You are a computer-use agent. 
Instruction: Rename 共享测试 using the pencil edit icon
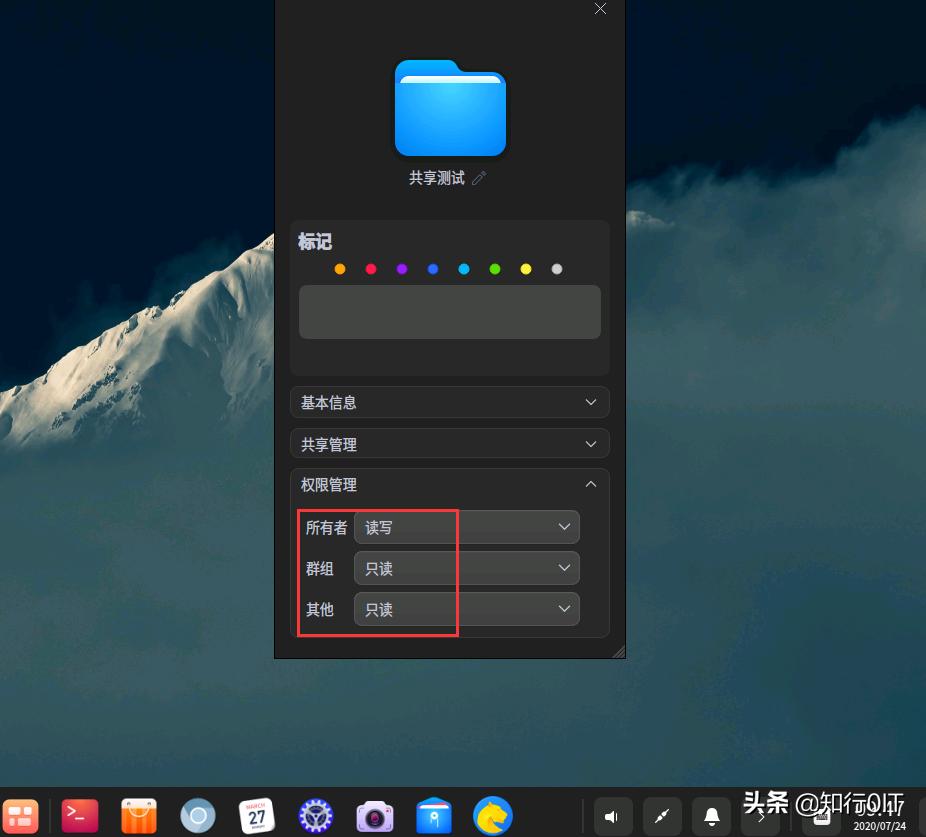[x=479, y=177]
